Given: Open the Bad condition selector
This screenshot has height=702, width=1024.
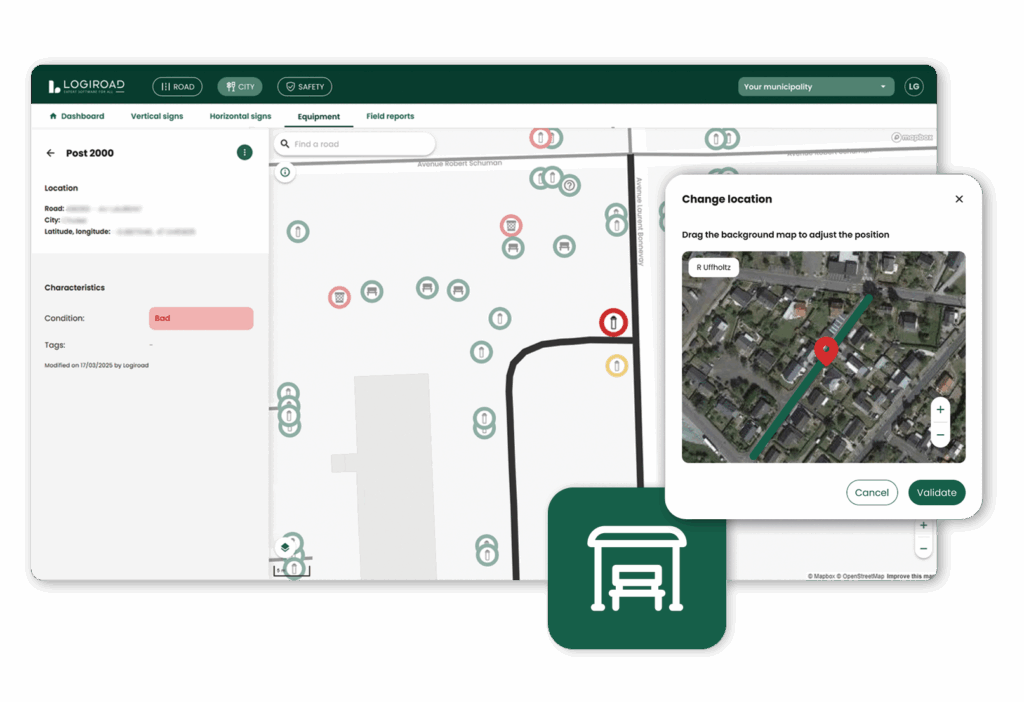Looking at the screenshot, I should [x=201, y=318].
